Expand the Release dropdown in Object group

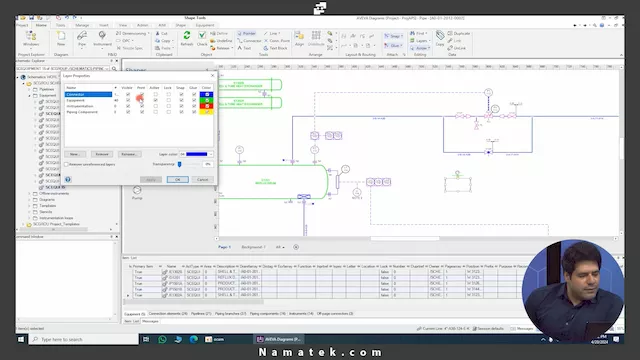(x=232, y=48)
